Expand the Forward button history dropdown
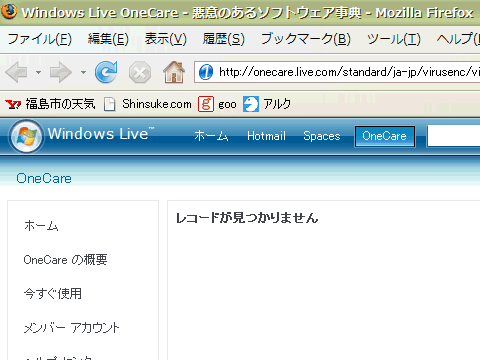 83,72
